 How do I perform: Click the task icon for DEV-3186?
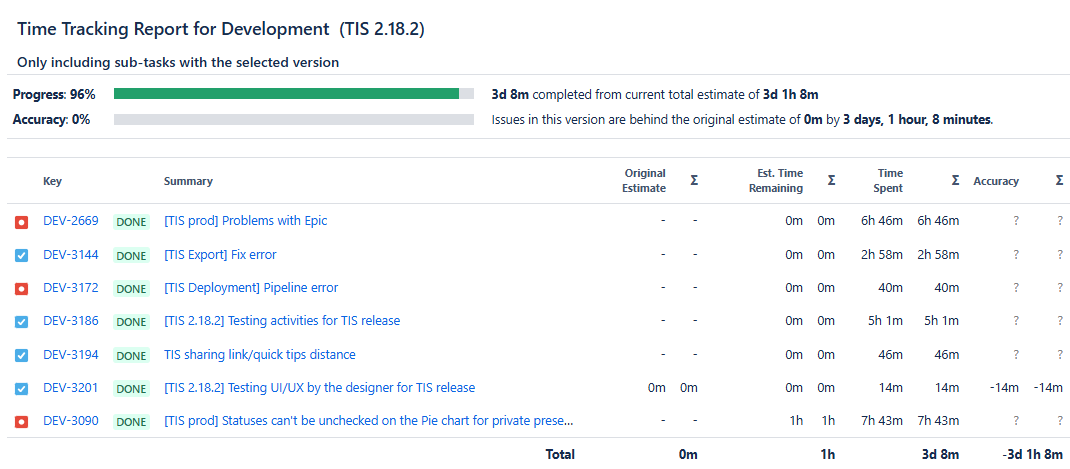(x=21, y=322)
